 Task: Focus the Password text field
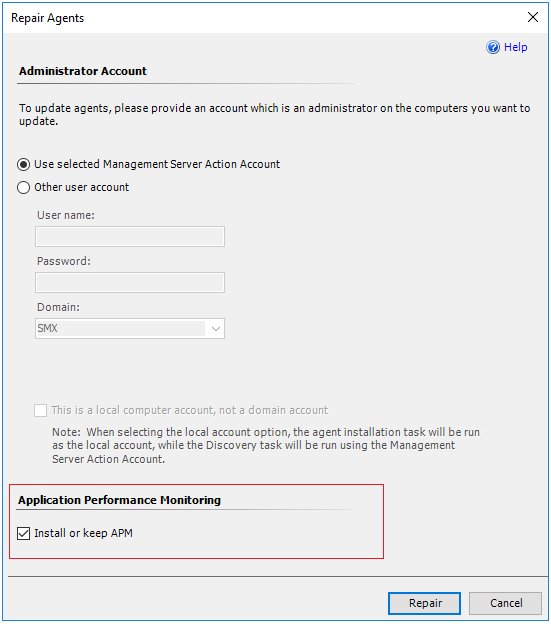point(130,283)
